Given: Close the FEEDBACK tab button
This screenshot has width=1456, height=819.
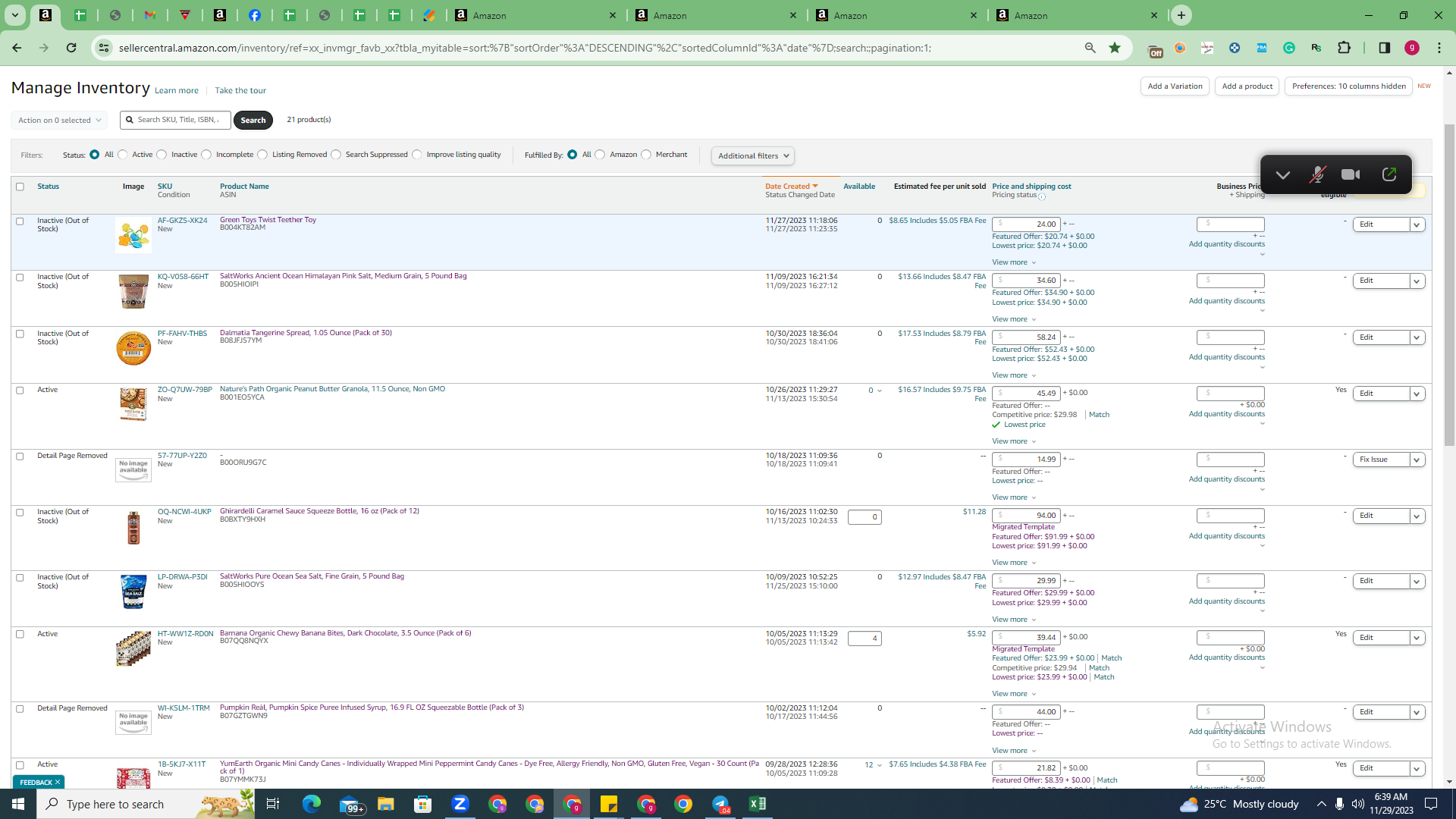Looking at the screenshot, I should [58, 783].
